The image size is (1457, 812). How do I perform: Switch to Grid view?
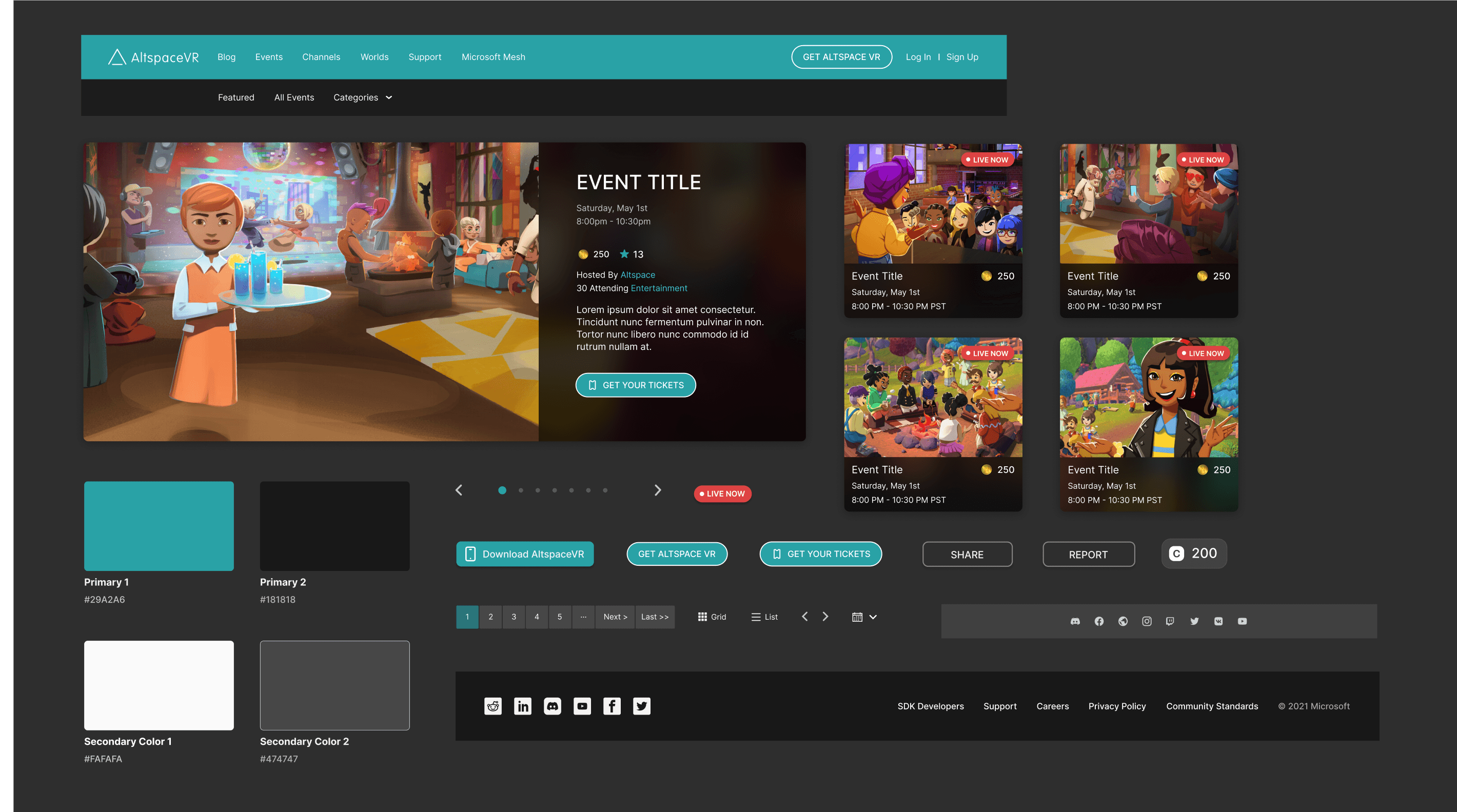point(712,617)
